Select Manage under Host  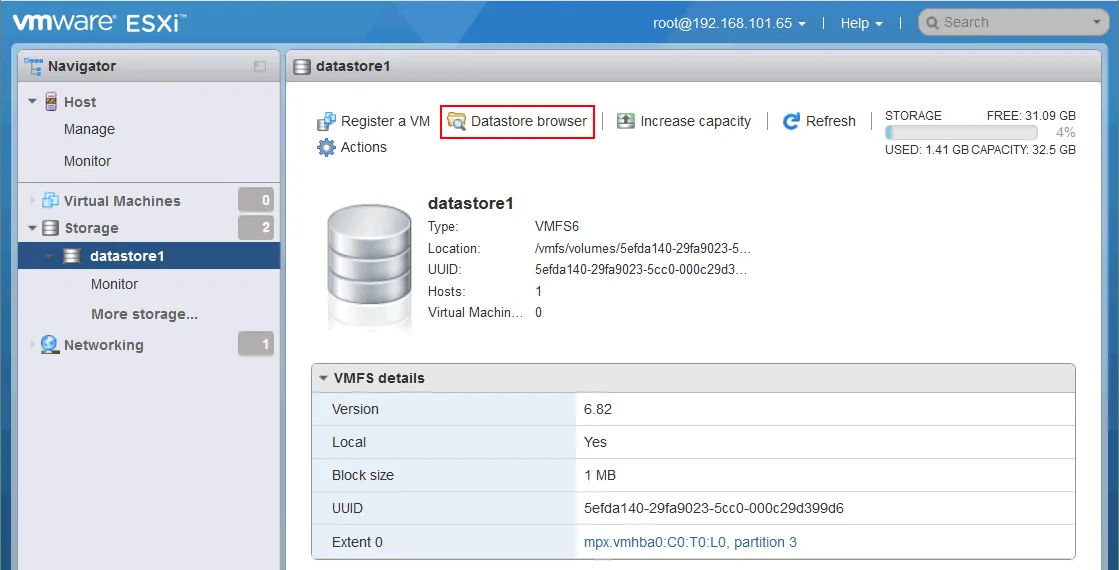tap(89, 129)
